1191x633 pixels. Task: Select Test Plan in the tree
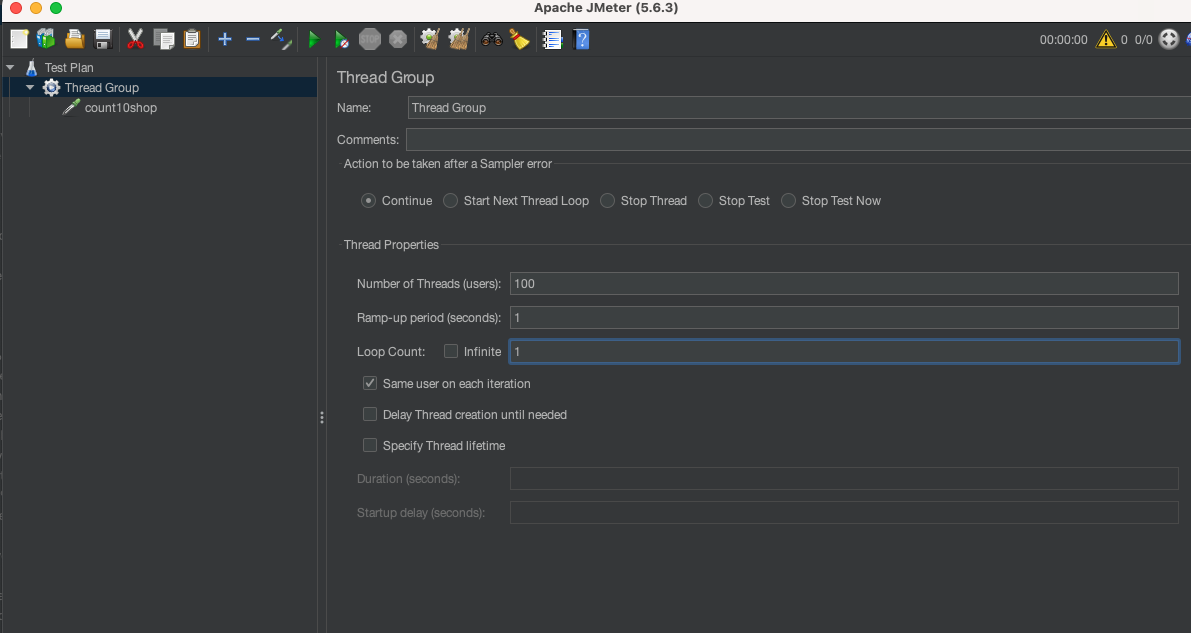coord(69,68)
